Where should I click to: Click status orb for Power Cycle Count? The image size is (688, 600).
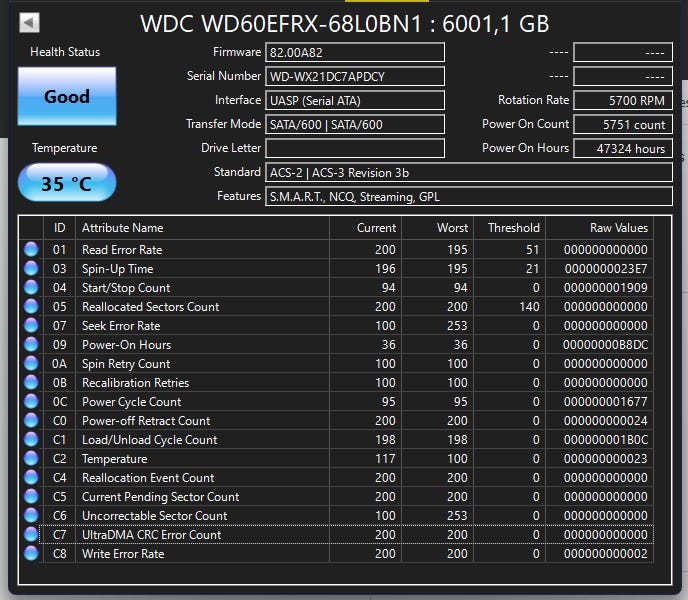coord(31,402)
